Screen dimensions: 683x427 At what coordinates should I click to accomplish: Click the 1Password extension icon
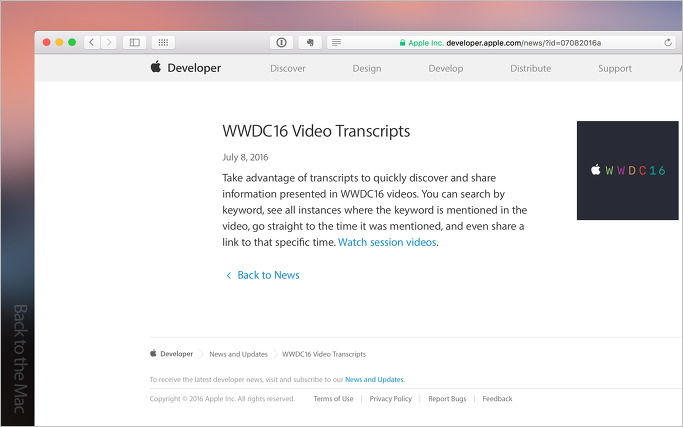[281, 42]
